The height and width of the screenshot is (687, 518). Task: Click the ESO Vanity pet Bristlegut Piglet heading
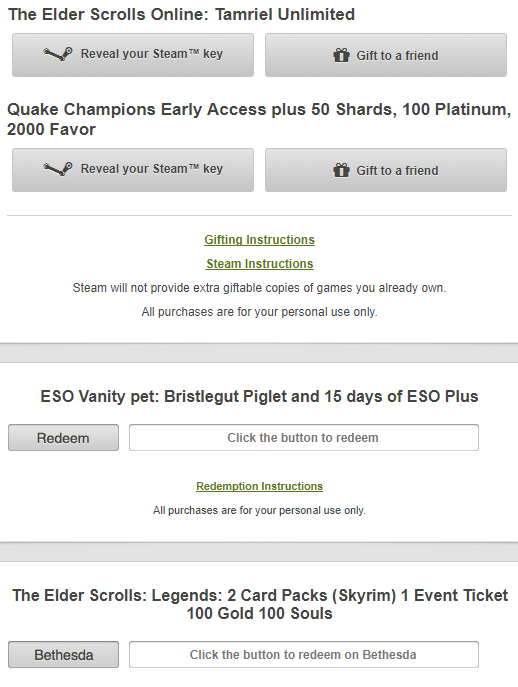(x=259, y=397)
